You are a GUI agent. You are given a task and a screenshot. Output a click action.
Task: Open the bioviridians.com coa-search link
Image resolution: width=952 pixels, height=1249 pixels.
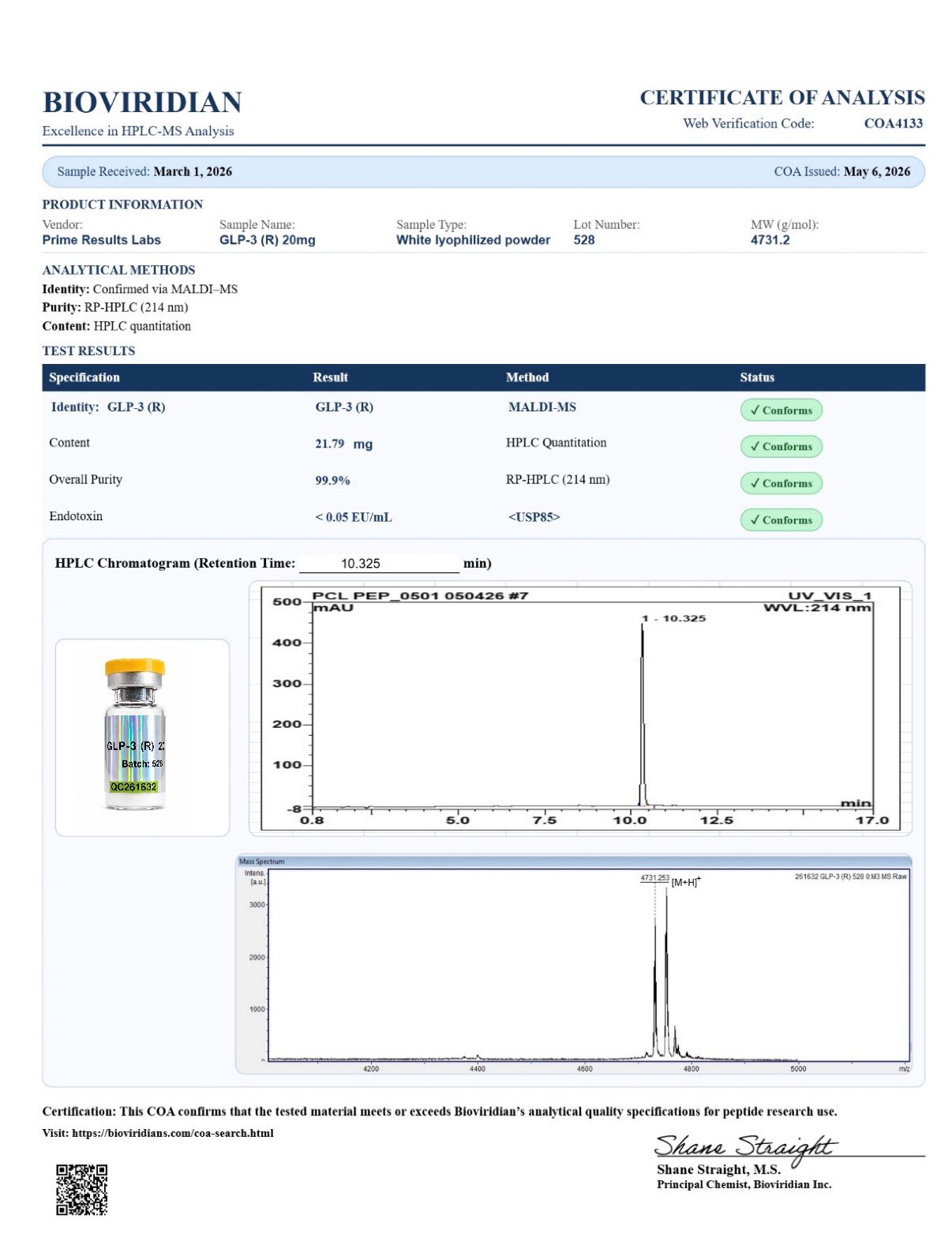173,1133
